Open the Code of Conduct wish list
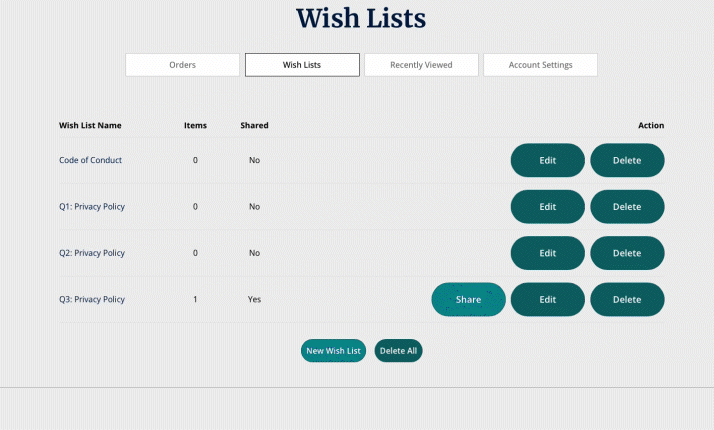The height and width of the screenshot is (430, 714). 90,160
